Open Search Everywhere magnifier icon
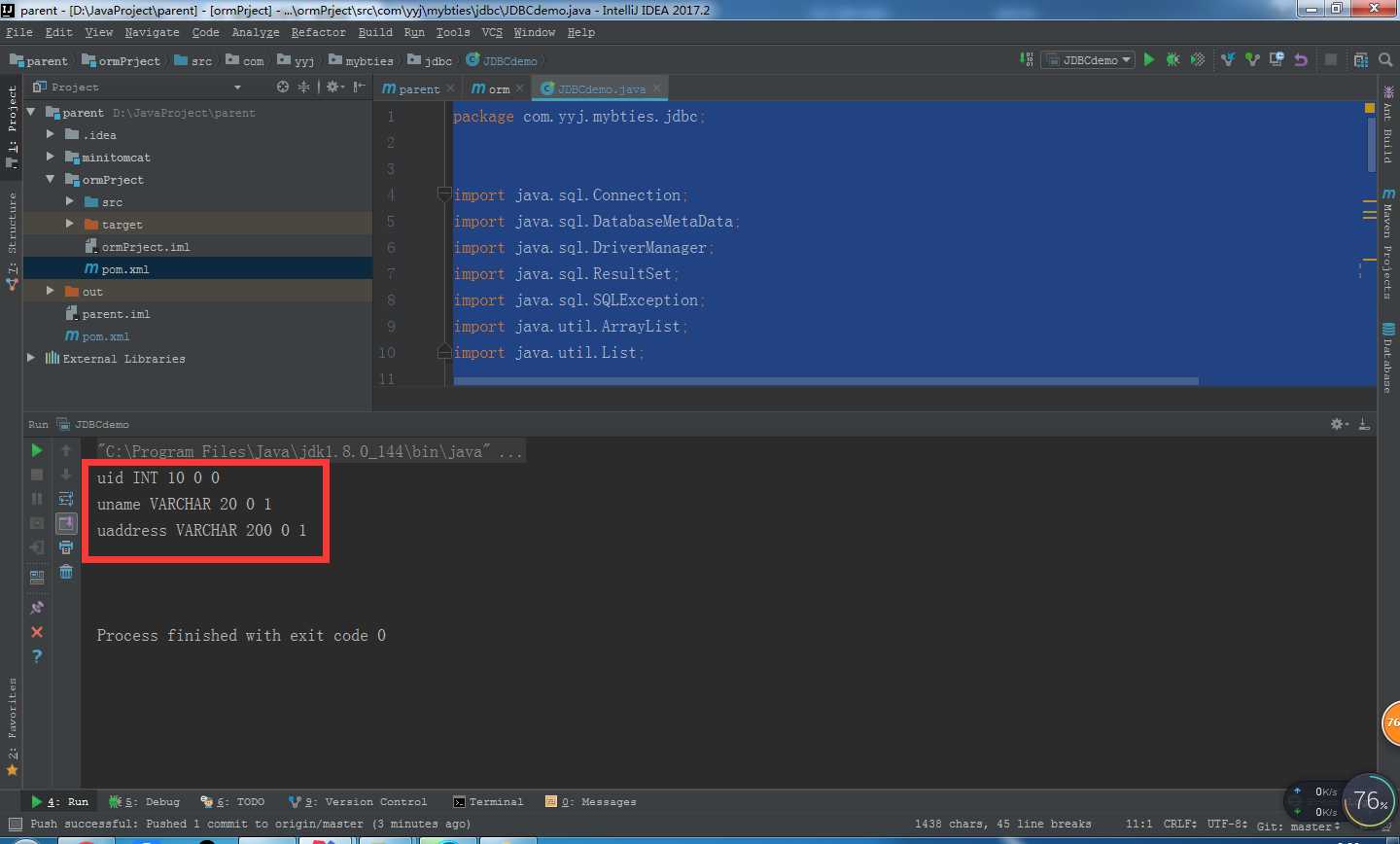The image size is (1400, 844). (x=1385, y=60)
